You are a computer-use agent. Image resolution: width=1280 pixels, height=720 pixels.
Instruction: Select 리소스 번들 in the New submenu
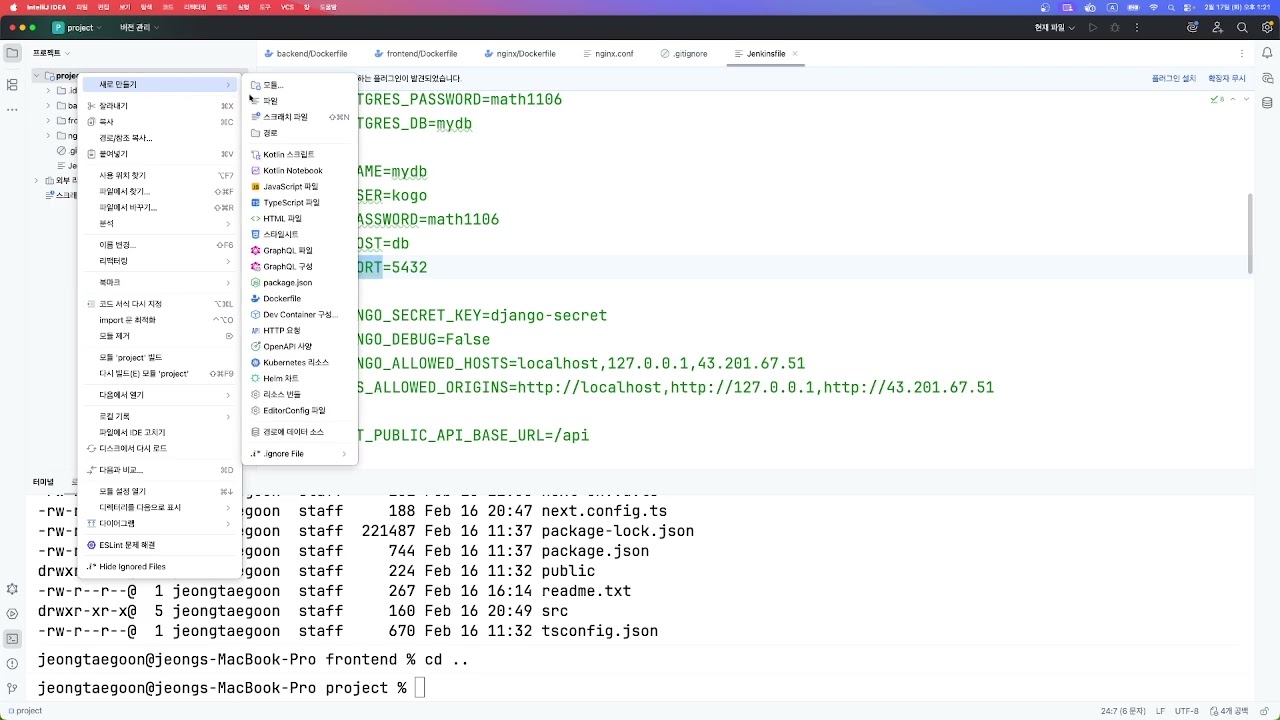point(300,394)
